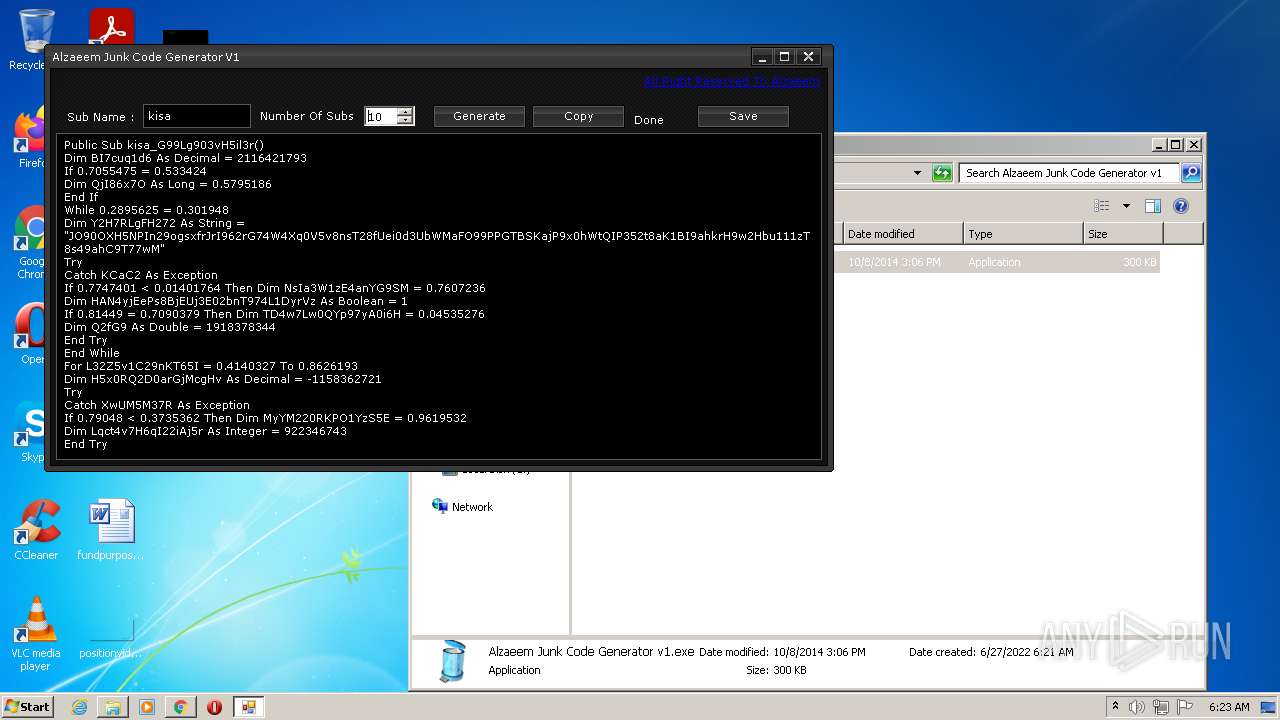Open the All Right Reserved To Alzaeem link
Screen dimensions: 1280x720
tap(732, 81)
